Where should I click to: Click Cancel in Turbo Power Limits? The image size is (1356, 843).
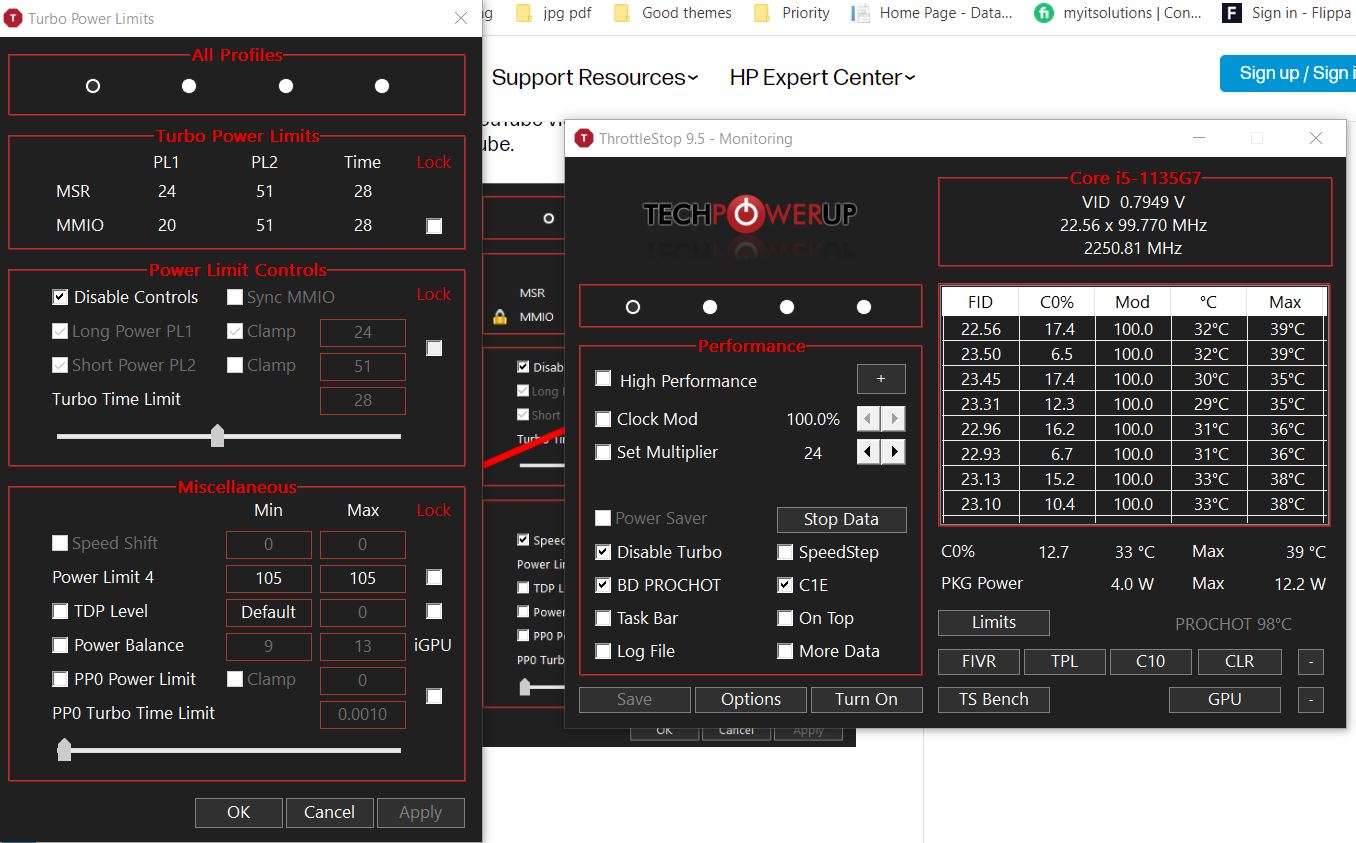[x=329, y=812]
